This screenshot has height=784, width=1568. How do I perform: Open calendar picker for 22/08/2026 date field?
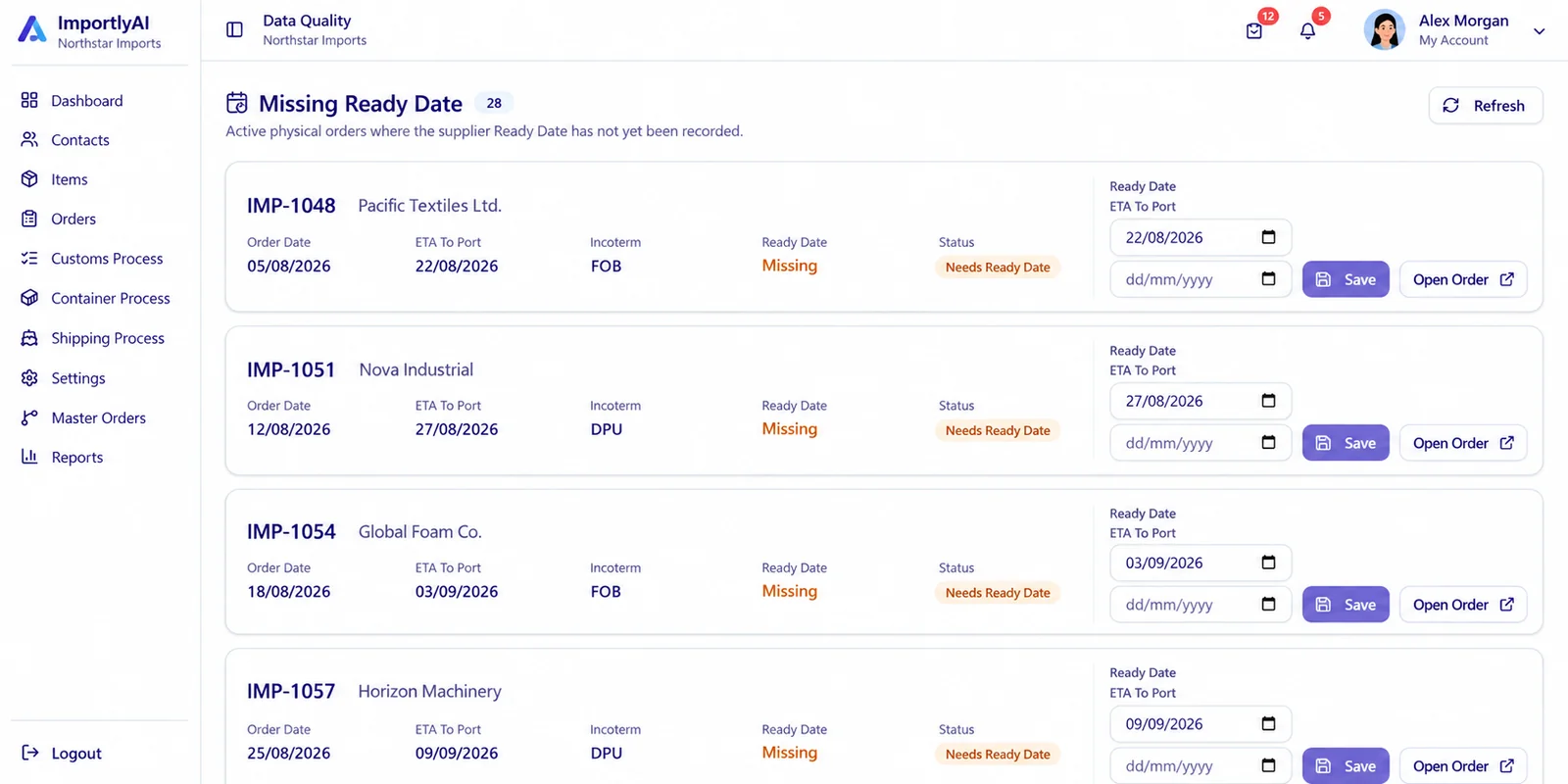(x=1268, y=237)
